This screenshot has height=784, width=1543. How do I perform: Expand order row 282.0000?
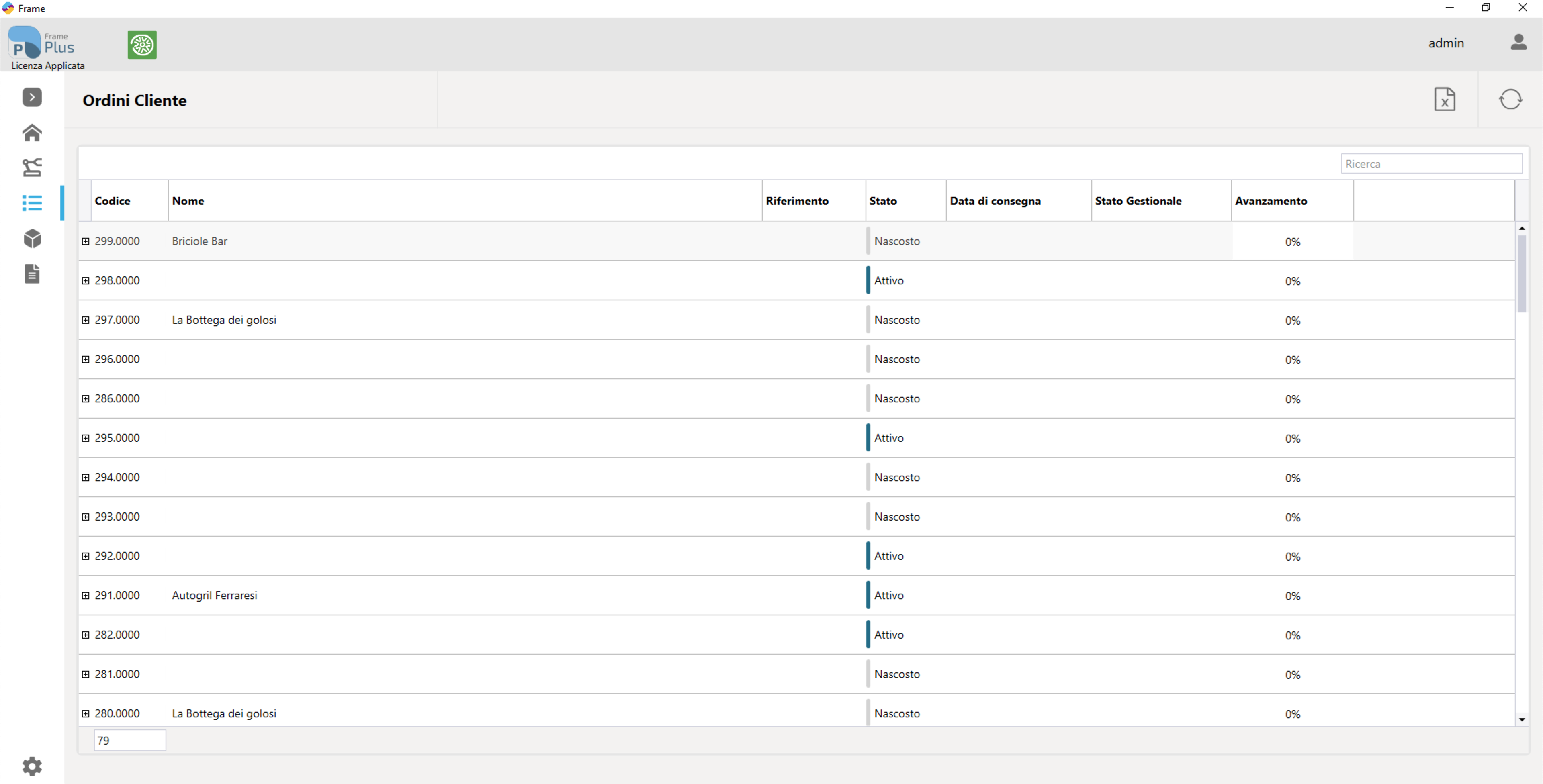tap(86, 635)
